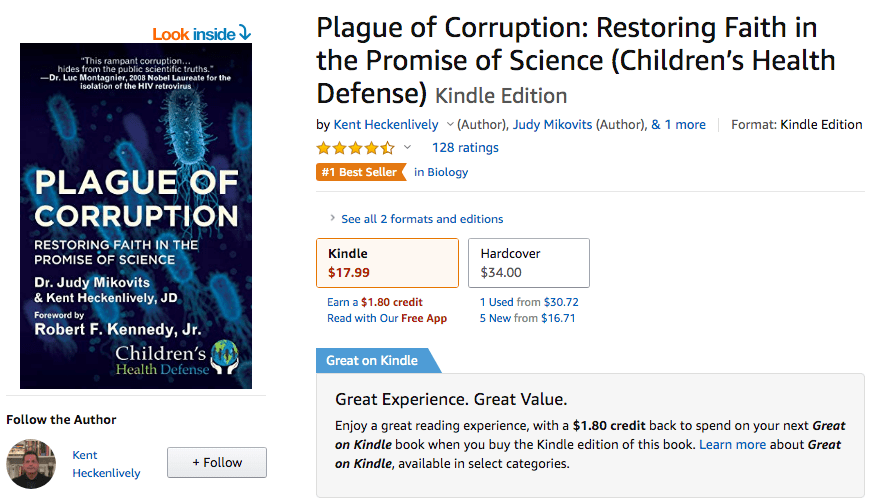Click the Look inside arrow icon
The image size is (883, 501).
click(x=245, y=33)
